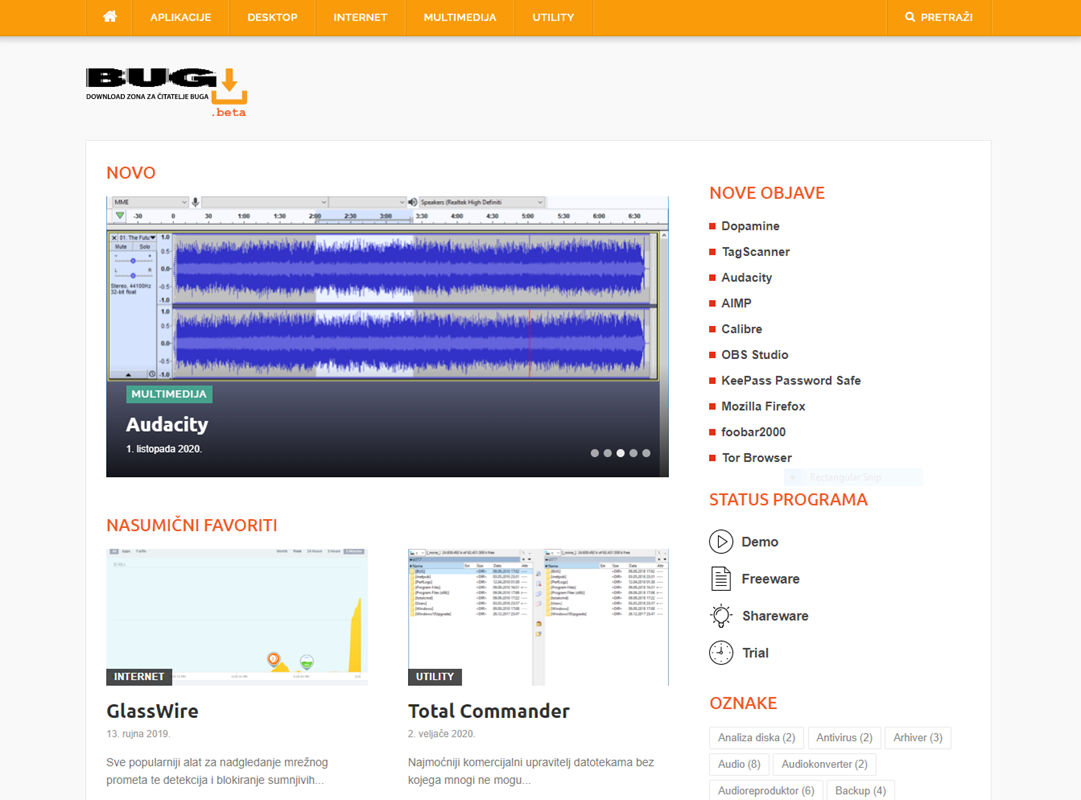Click the date '2. veljače 2020.'
Screen dimensions: 1081x800
pyautogui.click(x=442, y=734)
